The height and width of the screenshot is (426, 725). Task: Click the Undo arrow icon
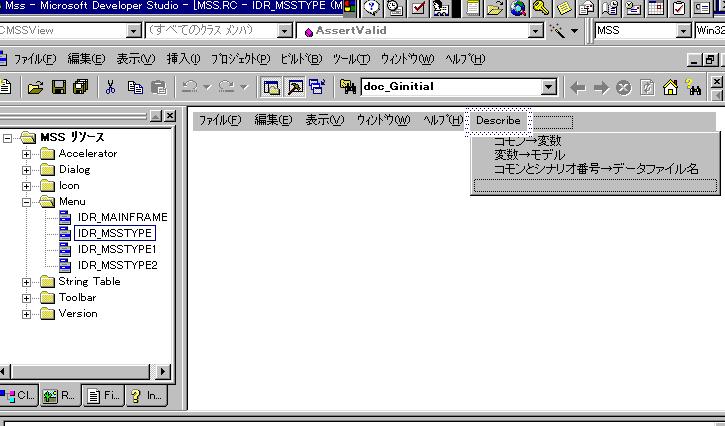coord(190,87)
